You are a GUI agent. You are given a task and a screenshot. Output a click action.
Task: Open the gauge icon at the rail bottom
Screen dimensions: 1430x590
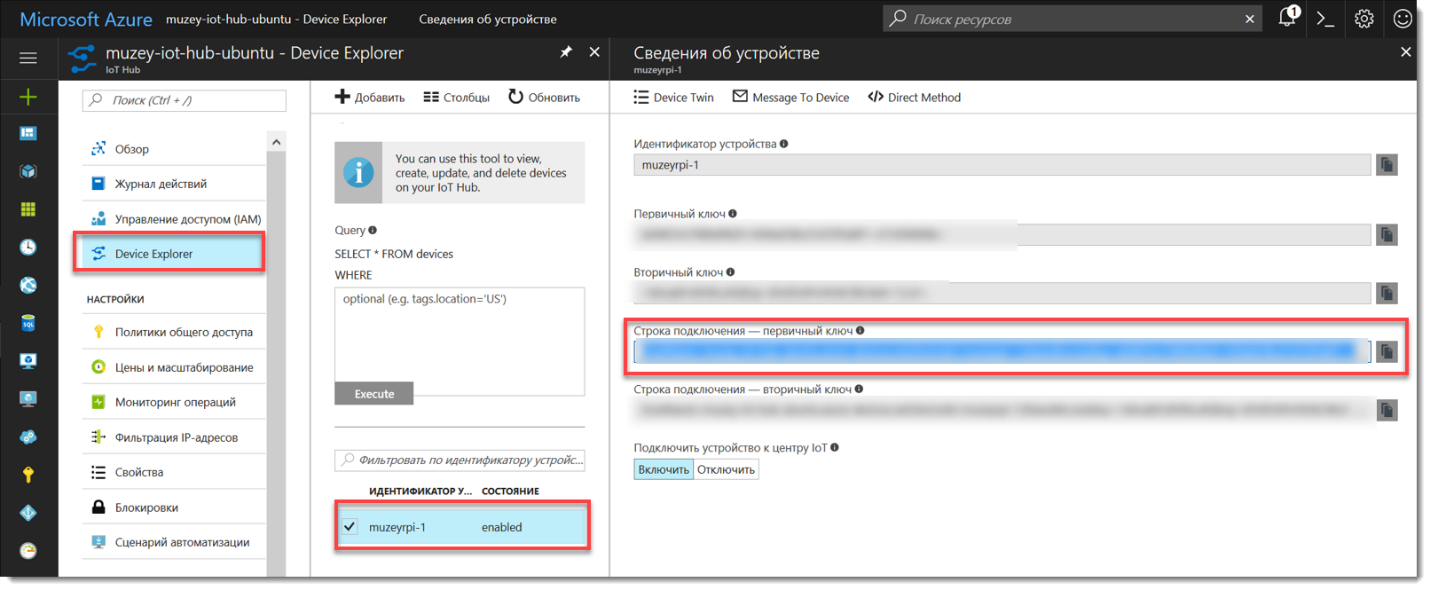(28, 551)
